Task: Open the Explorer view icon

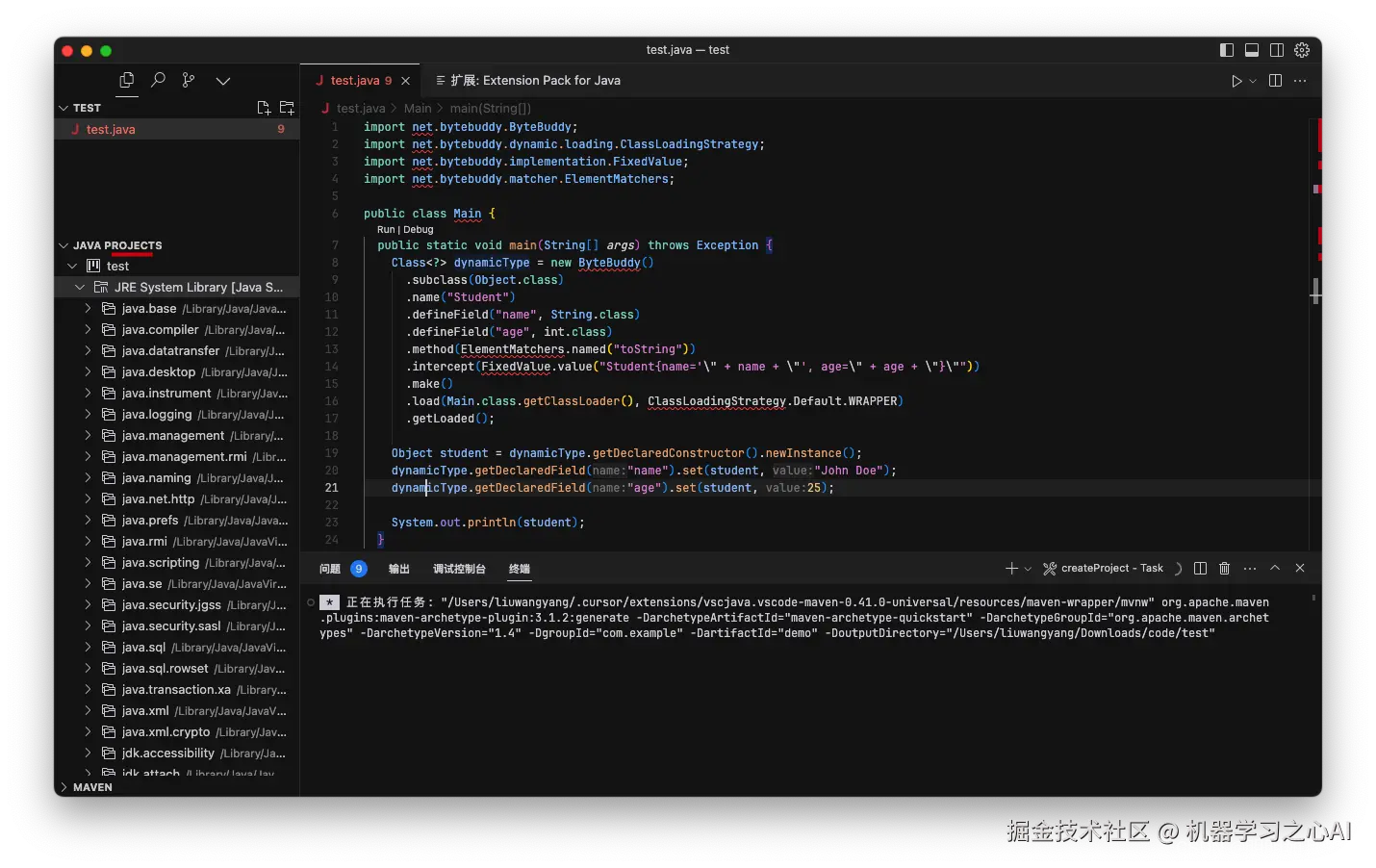Action: pyautogui.click(x=126, y=81)
